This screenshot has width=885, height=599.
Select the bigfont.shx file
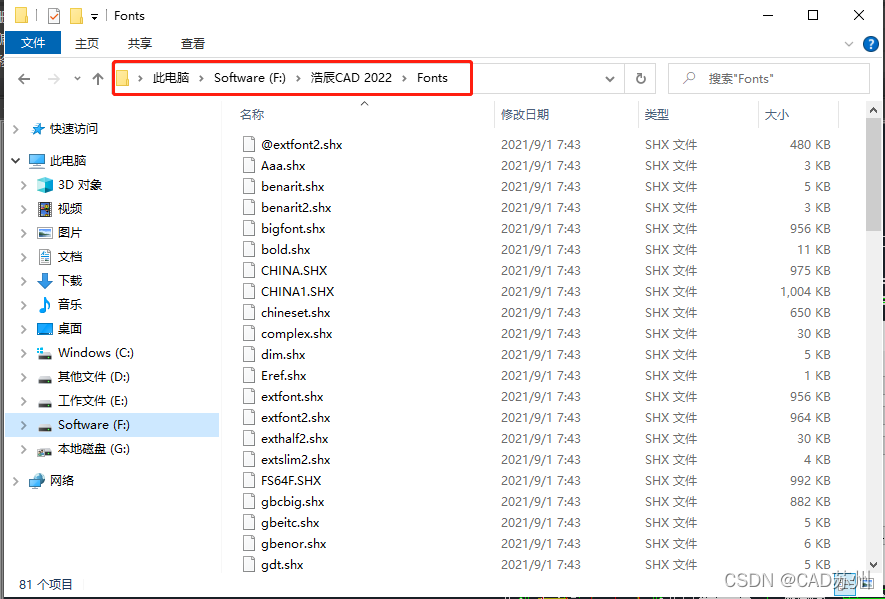click(293, 229)
